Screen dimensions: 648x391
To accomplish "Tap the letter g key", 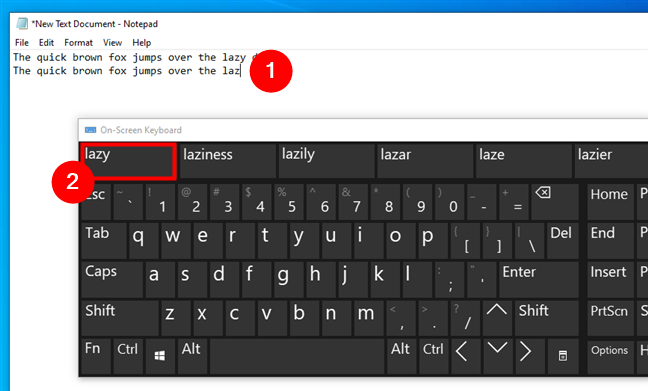I will coord(288,279).
